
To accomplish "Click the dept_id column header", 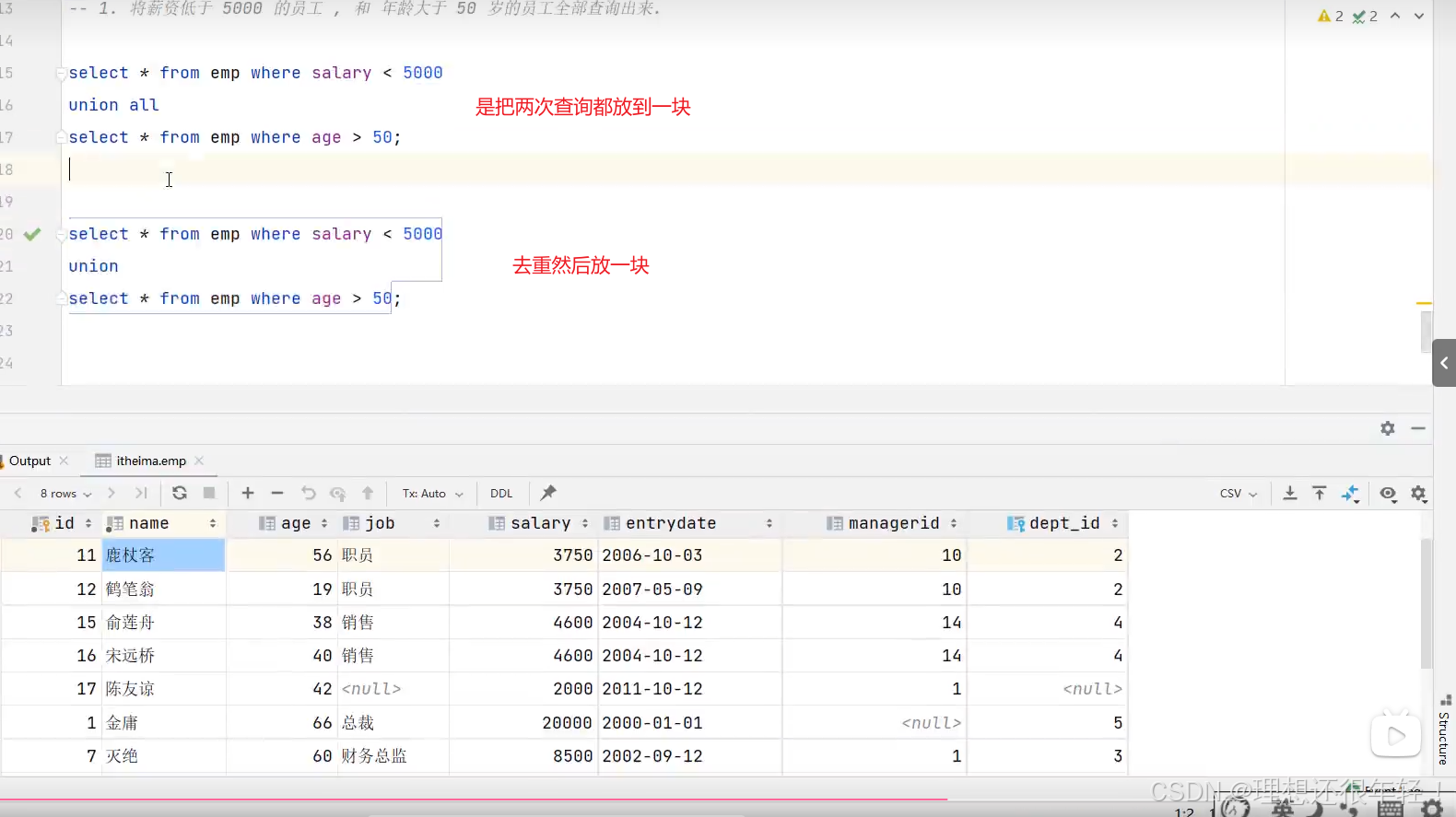I will [1064, 523].
